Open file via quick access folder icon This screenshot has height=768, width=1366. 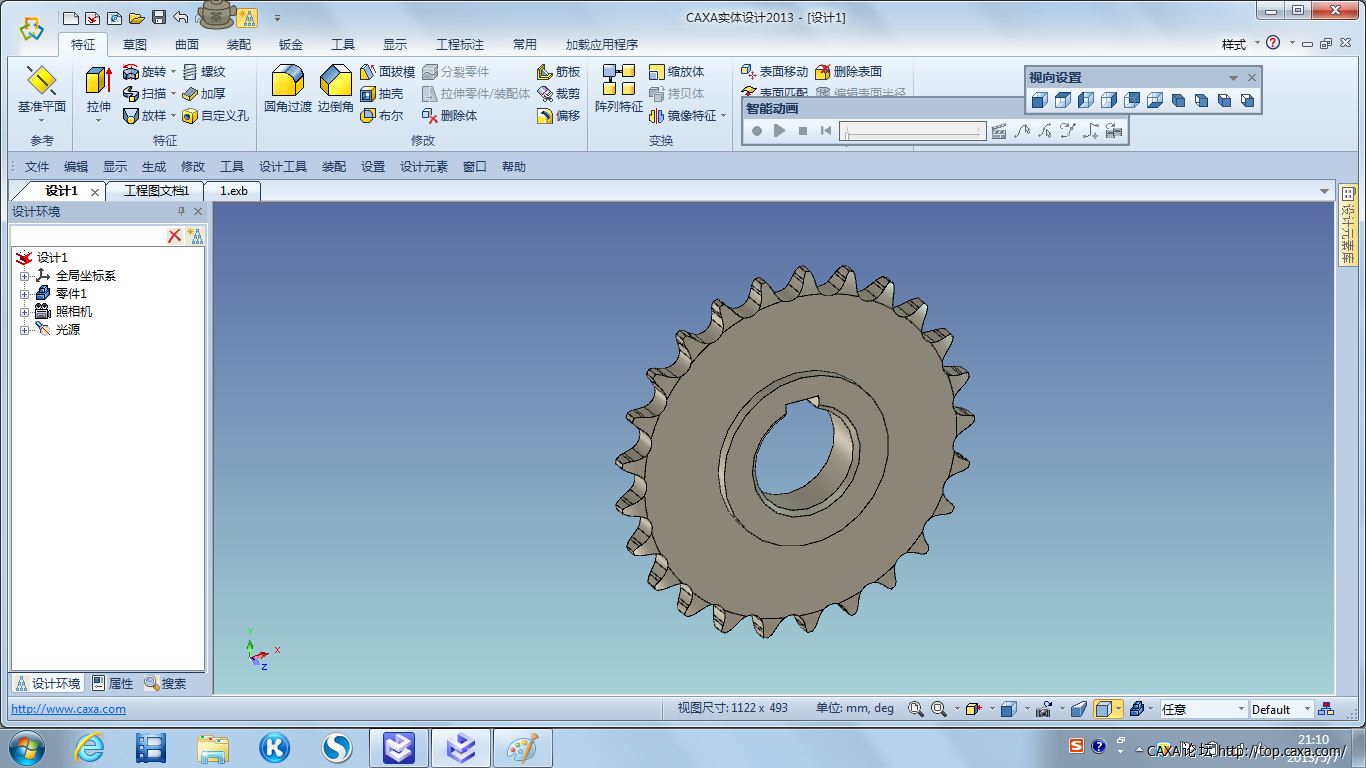(x=137, y=17)
